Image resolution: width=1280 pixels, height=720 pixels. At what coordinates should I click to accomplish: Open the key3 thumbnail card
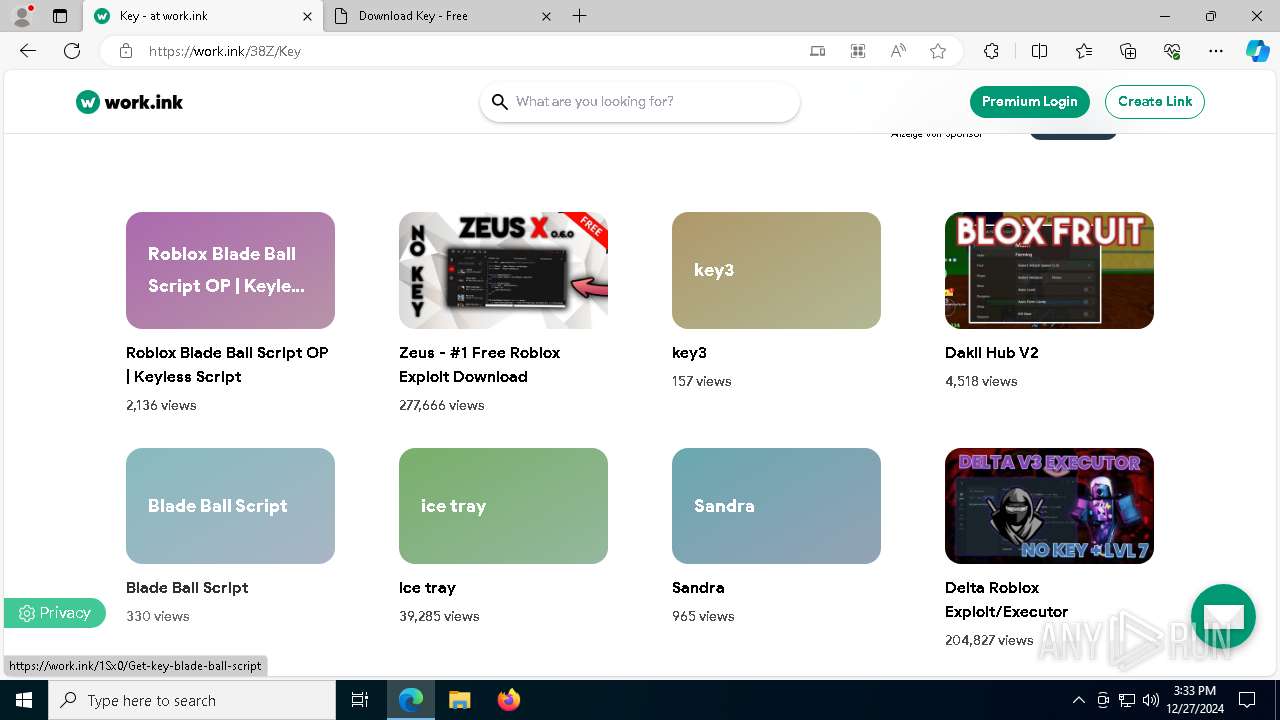pos(776,270)
